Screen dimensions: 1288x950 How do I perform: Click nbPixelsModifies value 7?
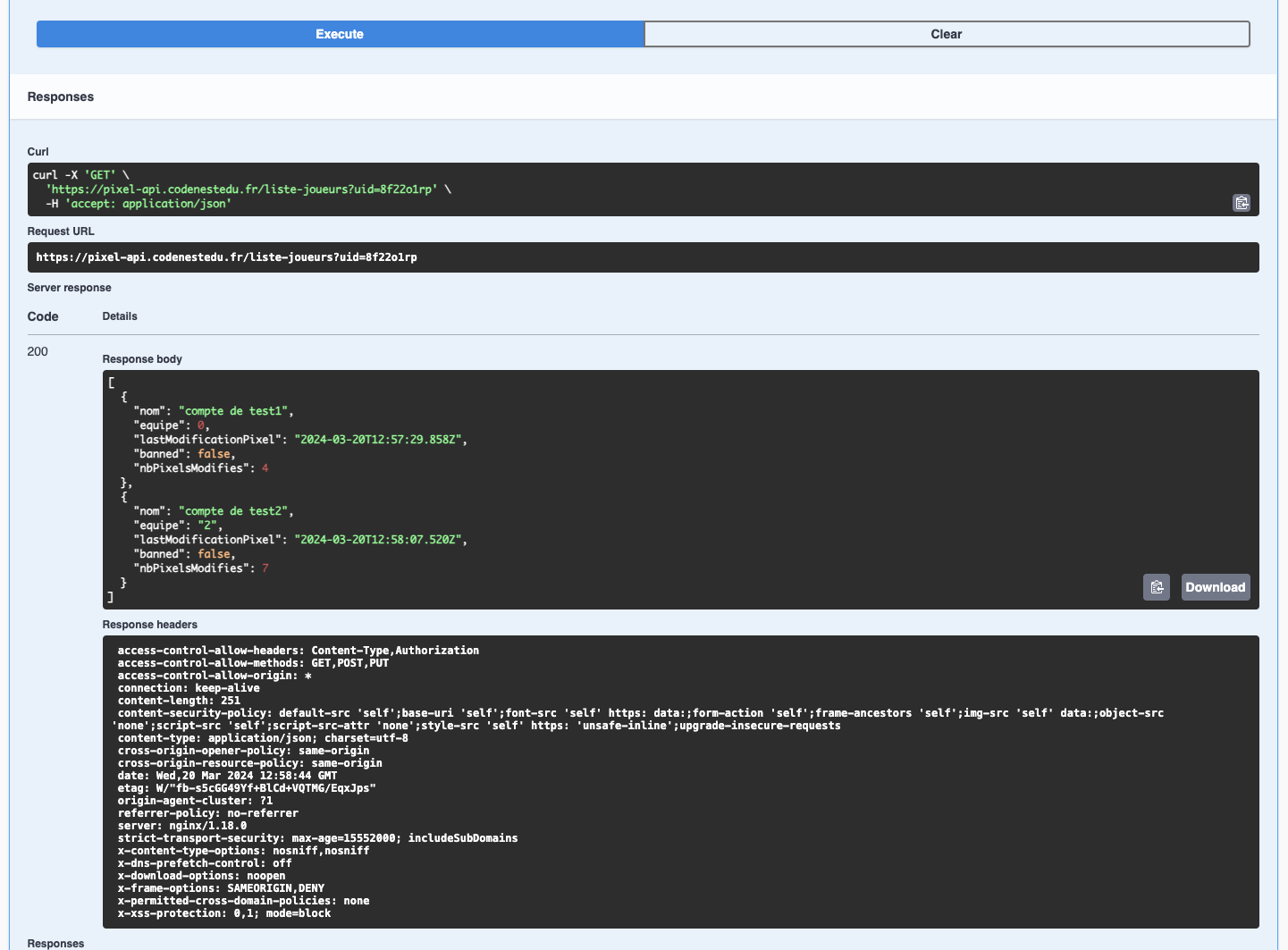[x=265, y=568]
